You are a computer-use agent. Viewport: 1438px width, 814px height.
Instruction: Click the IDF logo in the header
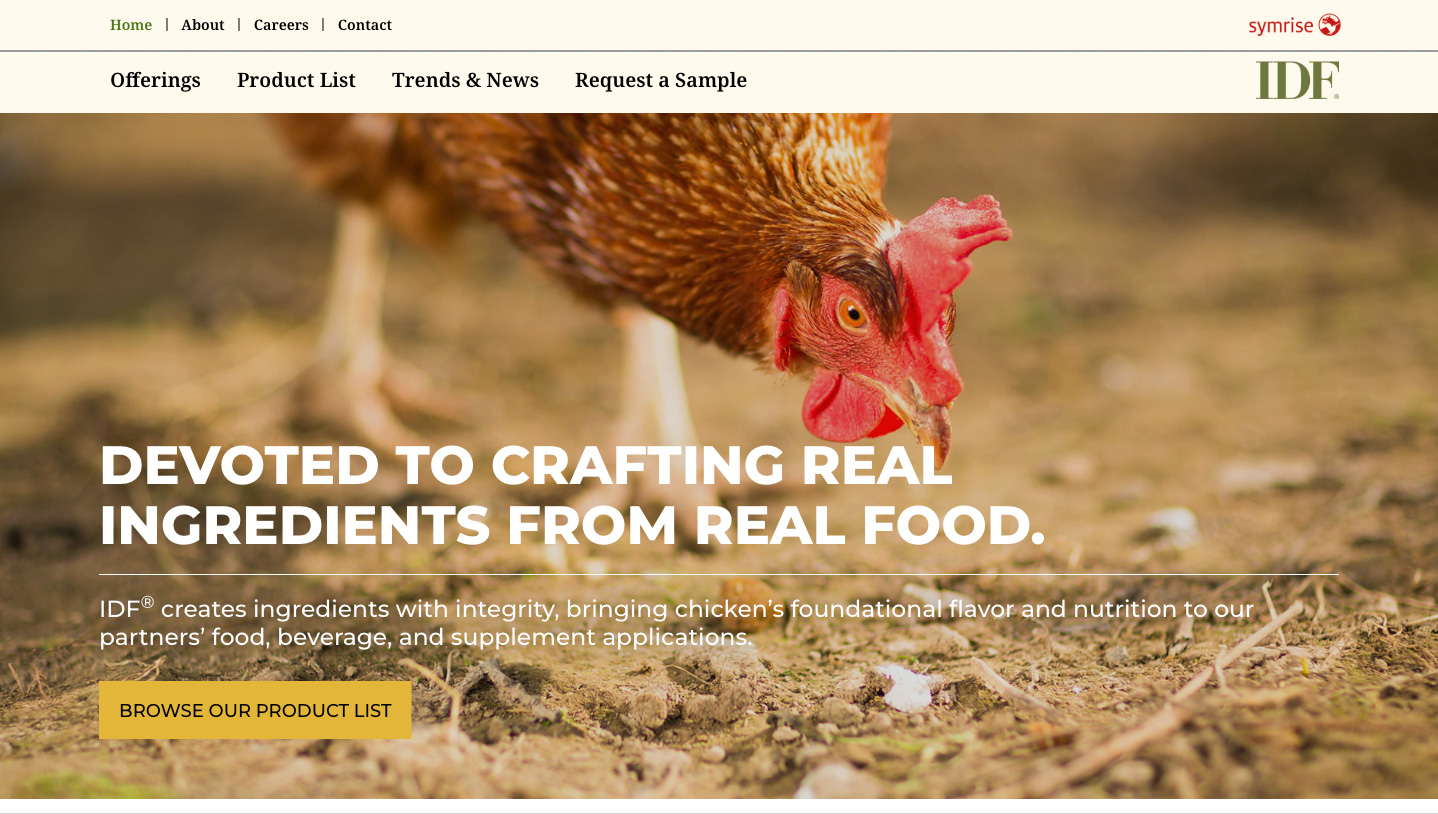(x=1295, y=80)
